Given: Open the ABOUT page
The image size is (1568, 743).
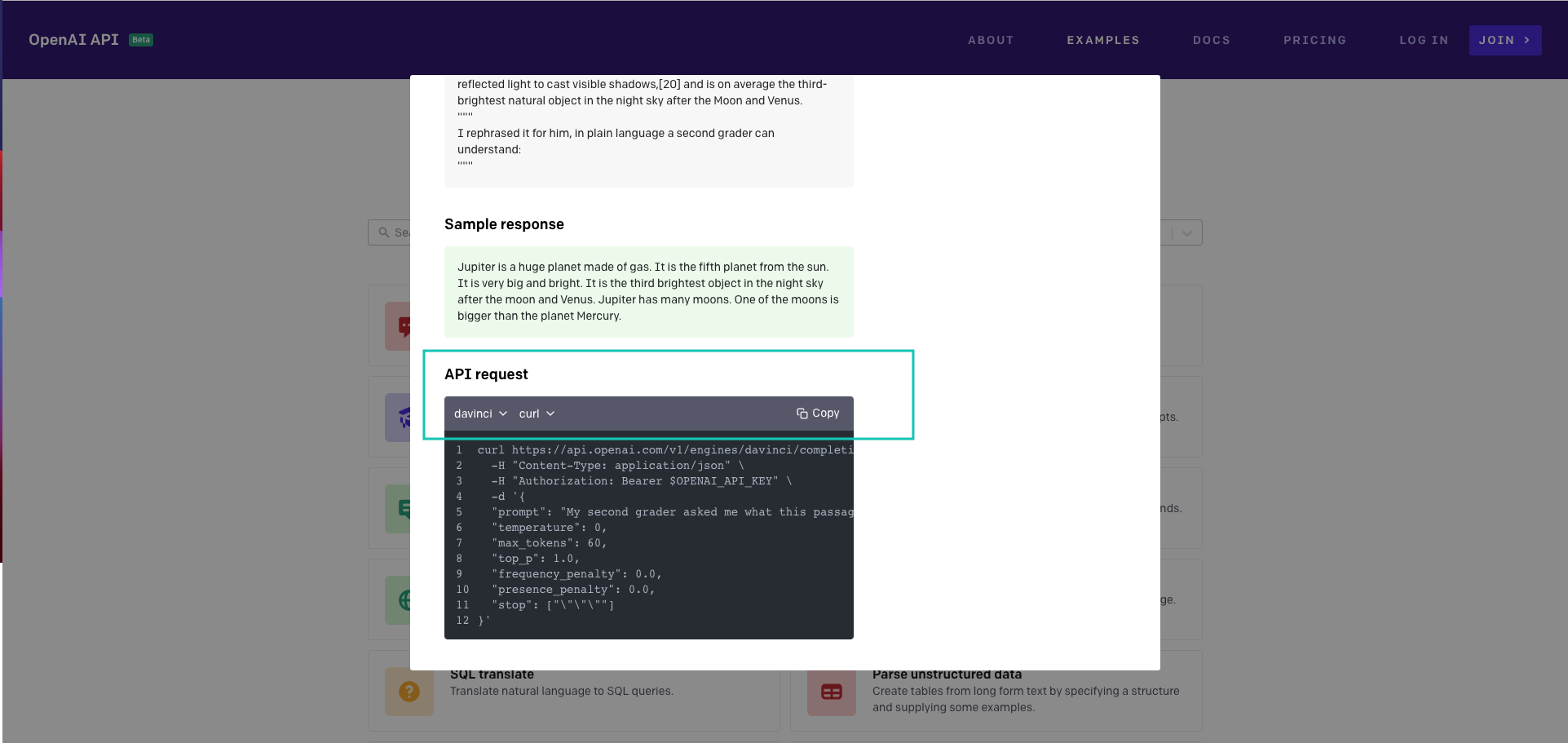Looking at the screenshot, I should 991,40.
